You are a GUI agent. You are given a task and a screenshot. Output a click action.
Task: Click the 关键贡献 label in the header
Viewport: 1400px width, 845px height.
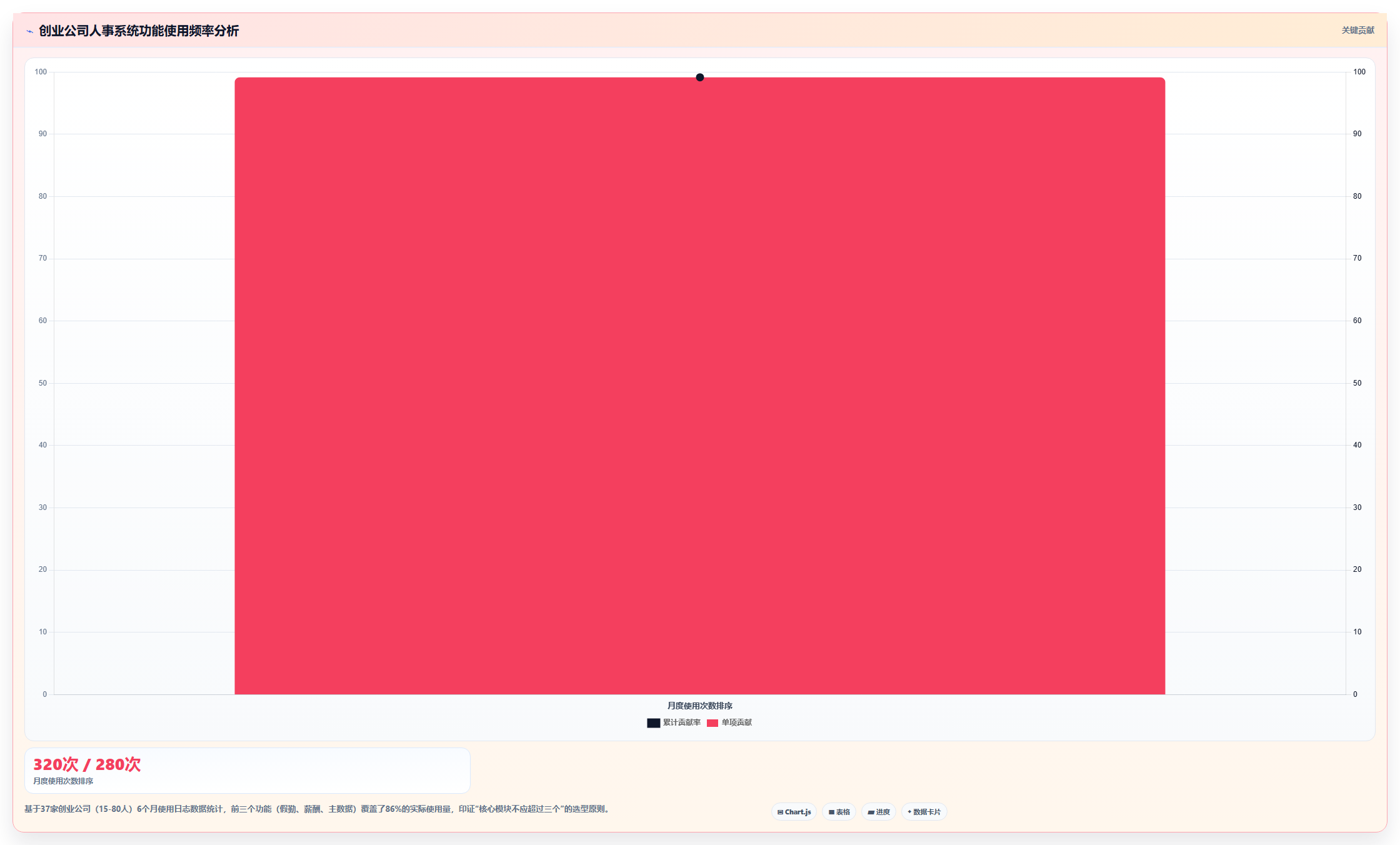pyautogui.click(x=1357, y=30)
